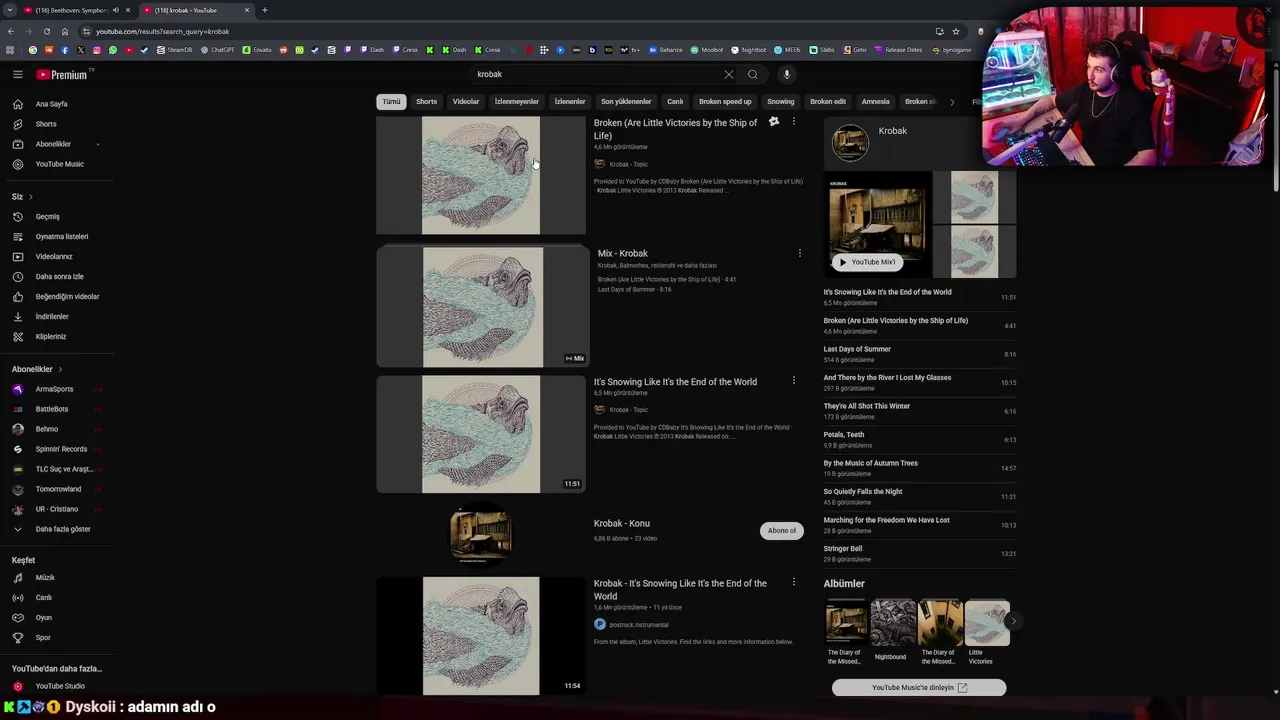Open options for It's Snowing Krobak - Topic video
The image size is (1280, 720).
tap(794, 381)
